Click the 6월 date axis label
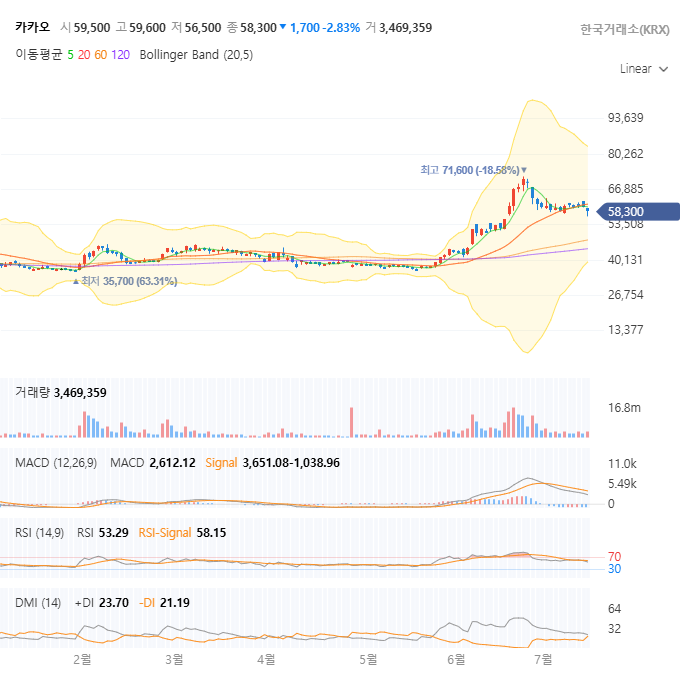The image size is (680, 697). (x=456, y=659)
